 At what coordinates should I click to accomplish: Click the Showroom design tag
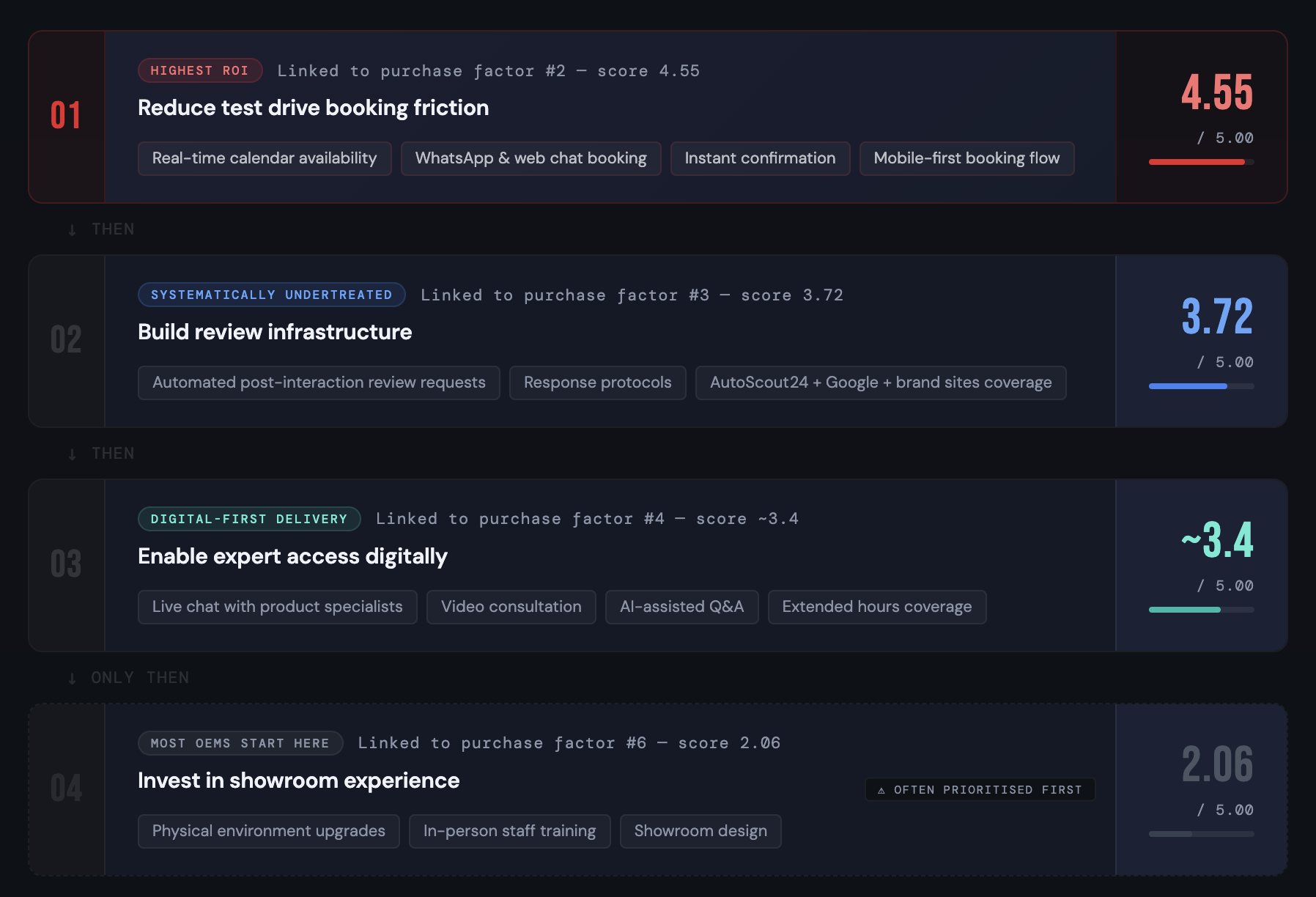click(700, 831)
